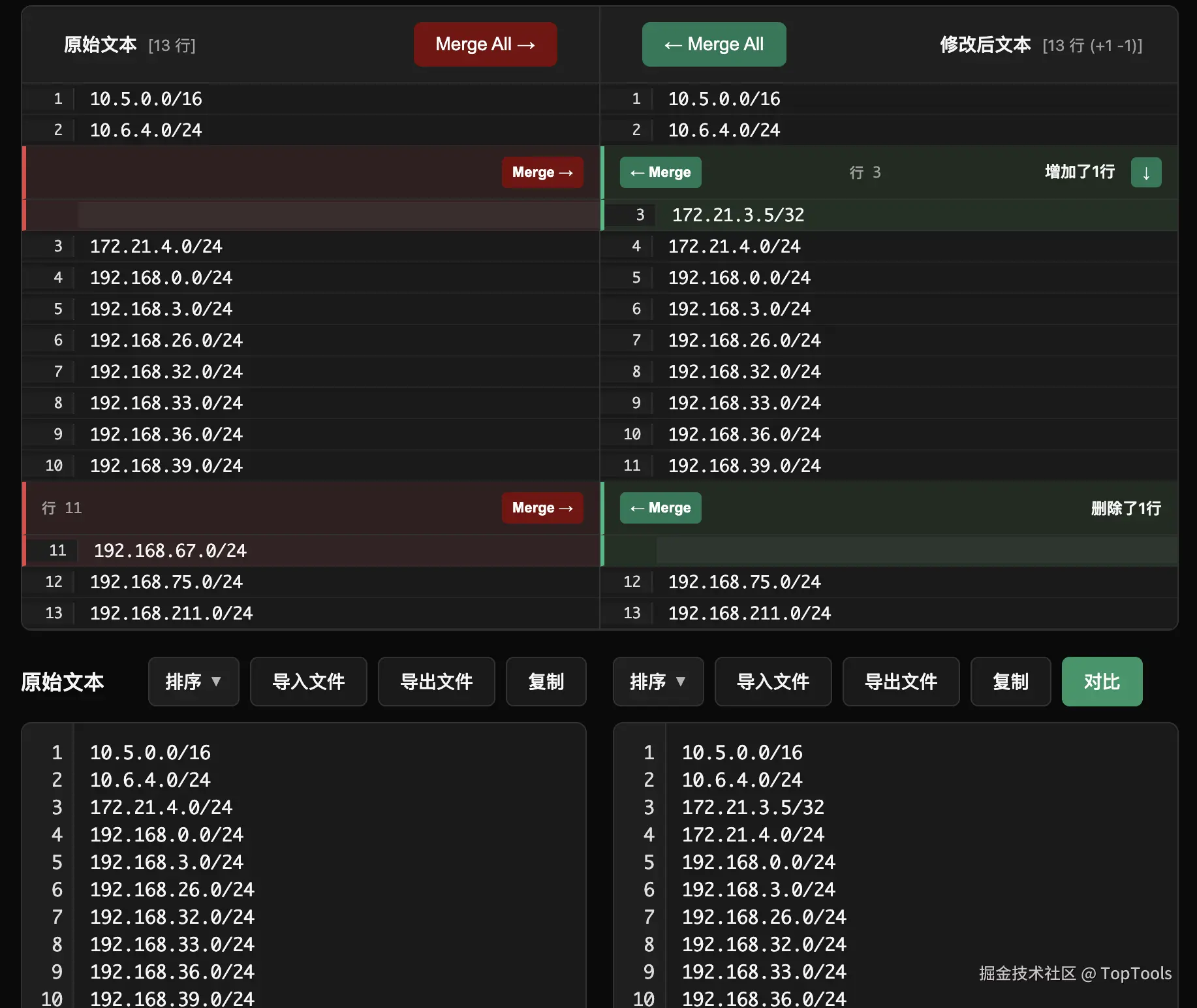Click deleted line 192.168.67.0/24 in diff view
This screenshot has width=1197, height=1008.
click(170, 550)
